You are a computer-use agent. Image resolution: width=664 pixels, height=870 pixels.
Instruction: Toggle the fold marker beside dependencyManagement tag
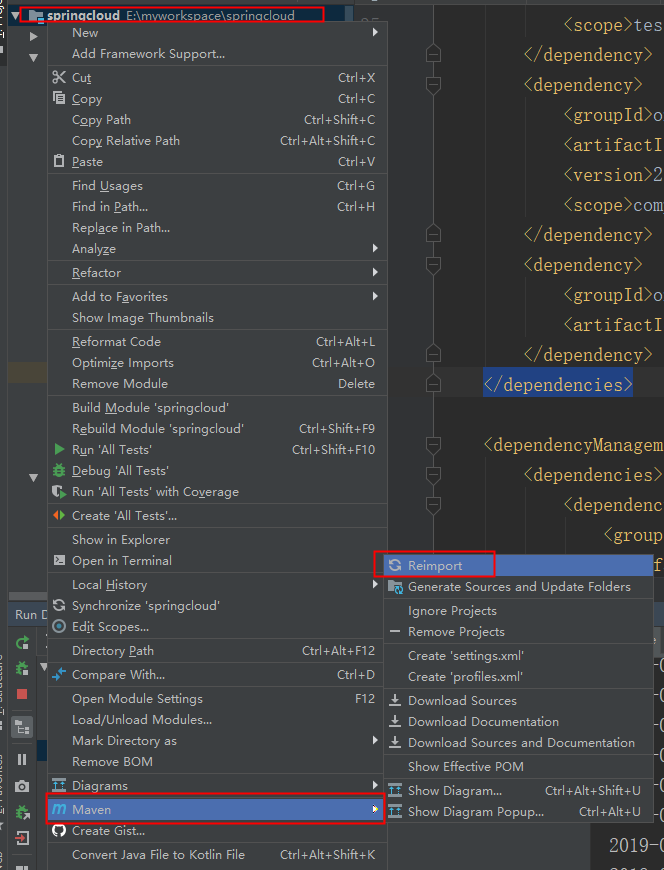point(433,445)
